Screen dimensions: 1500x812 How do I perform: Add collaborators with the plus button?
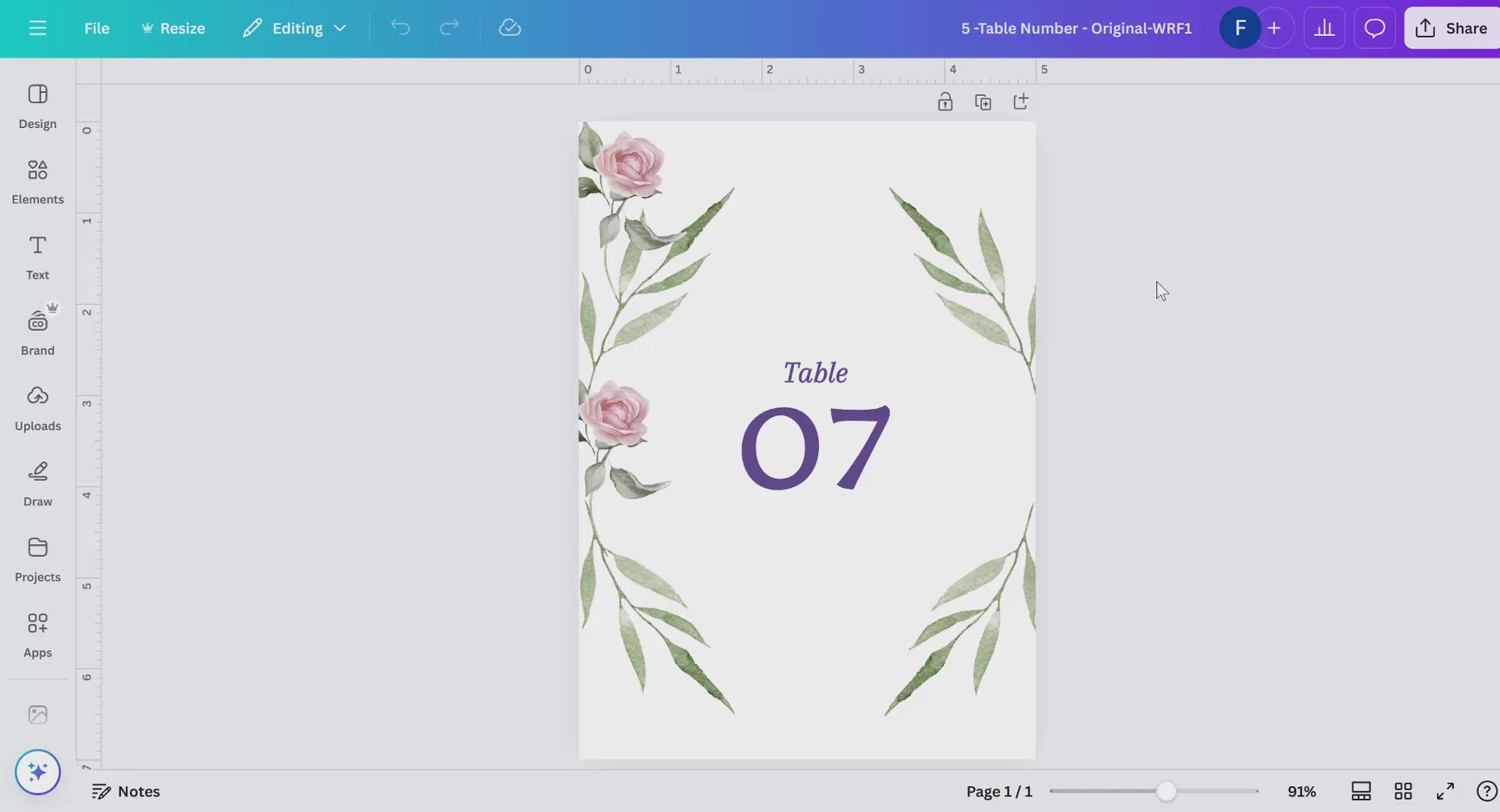[x=1274, y=28]
